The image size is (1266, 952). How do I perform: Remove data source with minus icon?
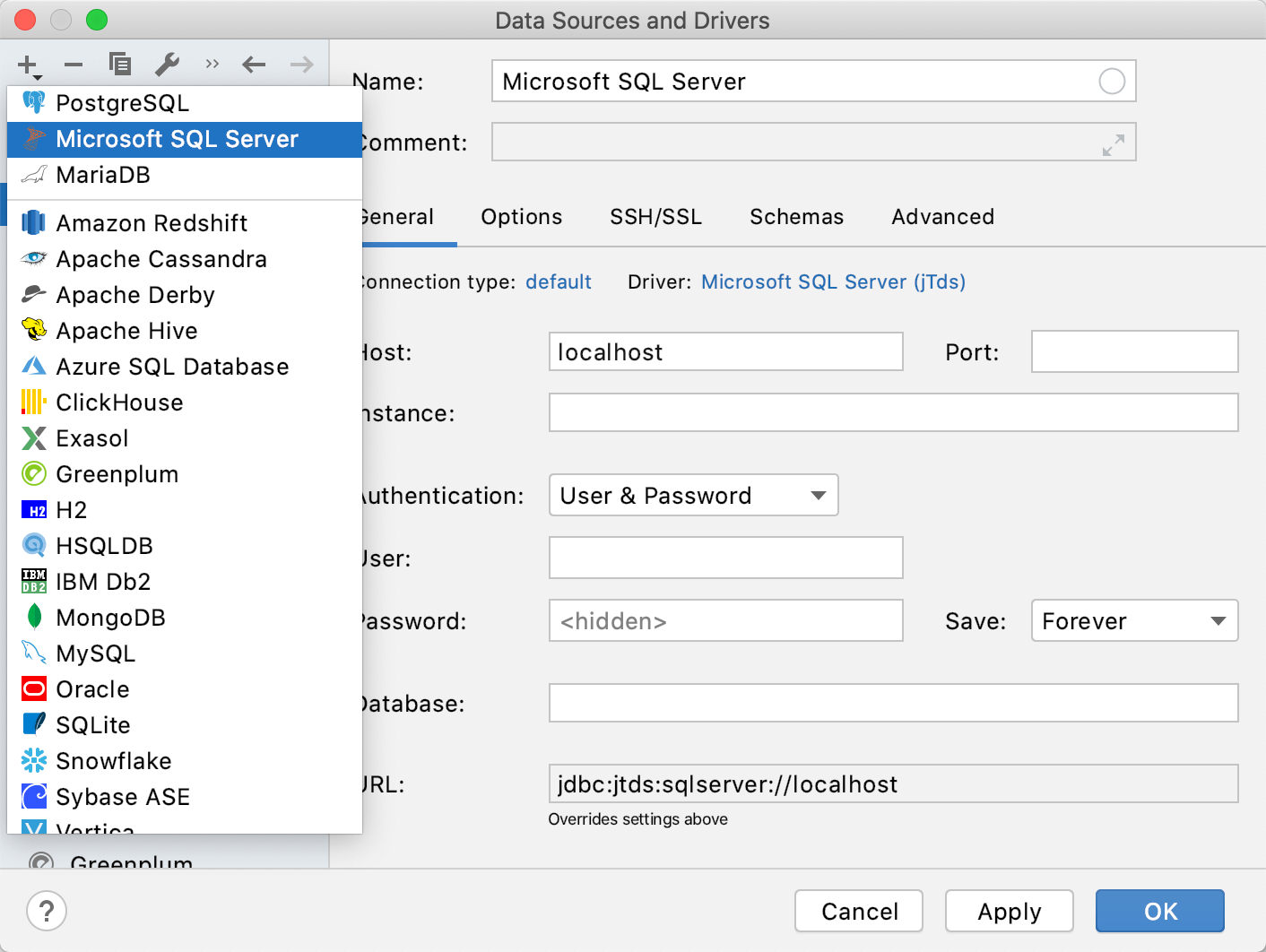74,65
